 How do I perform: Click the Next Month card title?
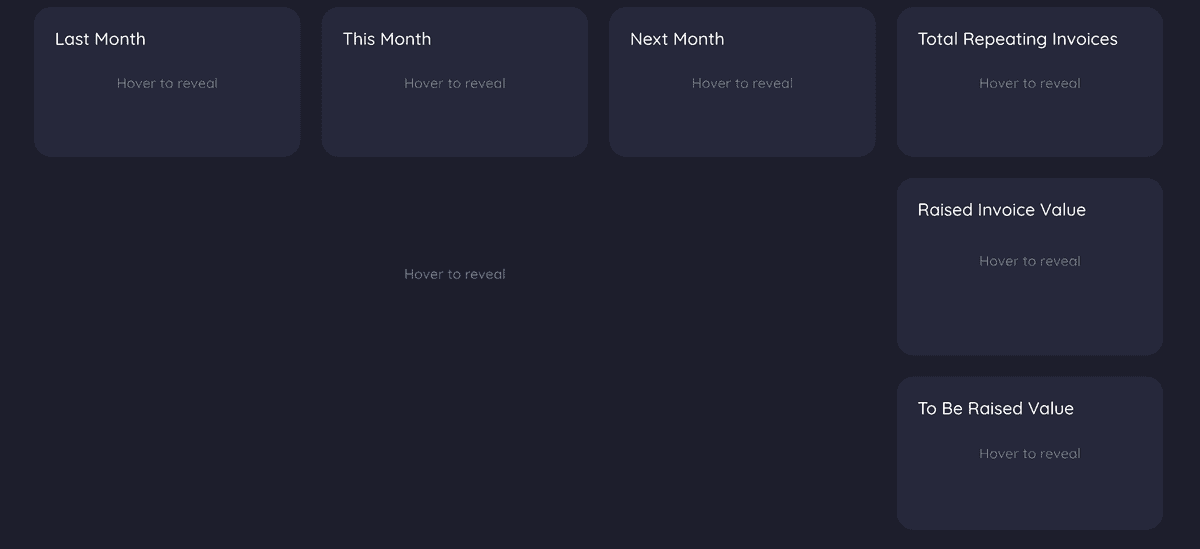677,39
